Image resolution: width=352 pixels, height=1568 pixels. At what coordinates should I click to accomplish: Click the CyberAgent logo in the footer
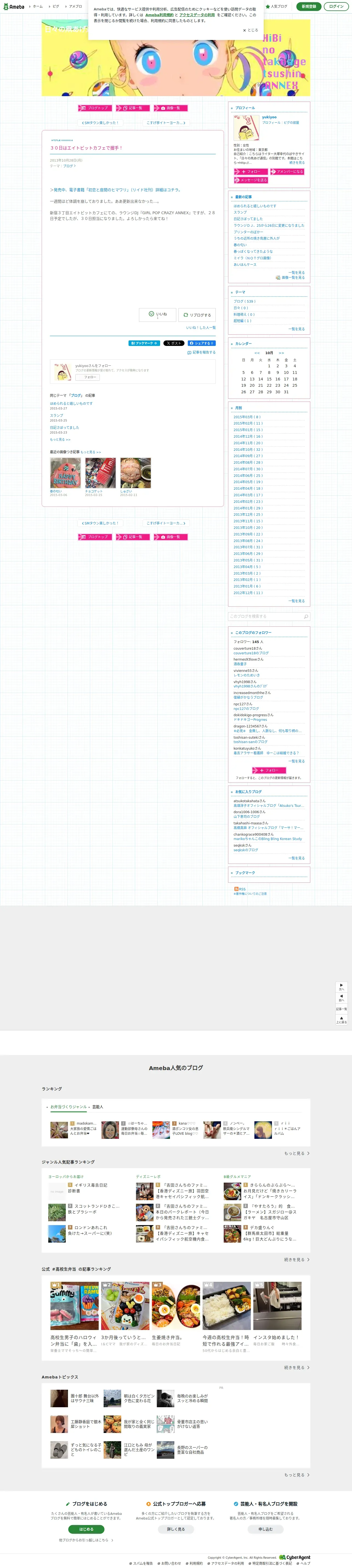[295, 1558]
